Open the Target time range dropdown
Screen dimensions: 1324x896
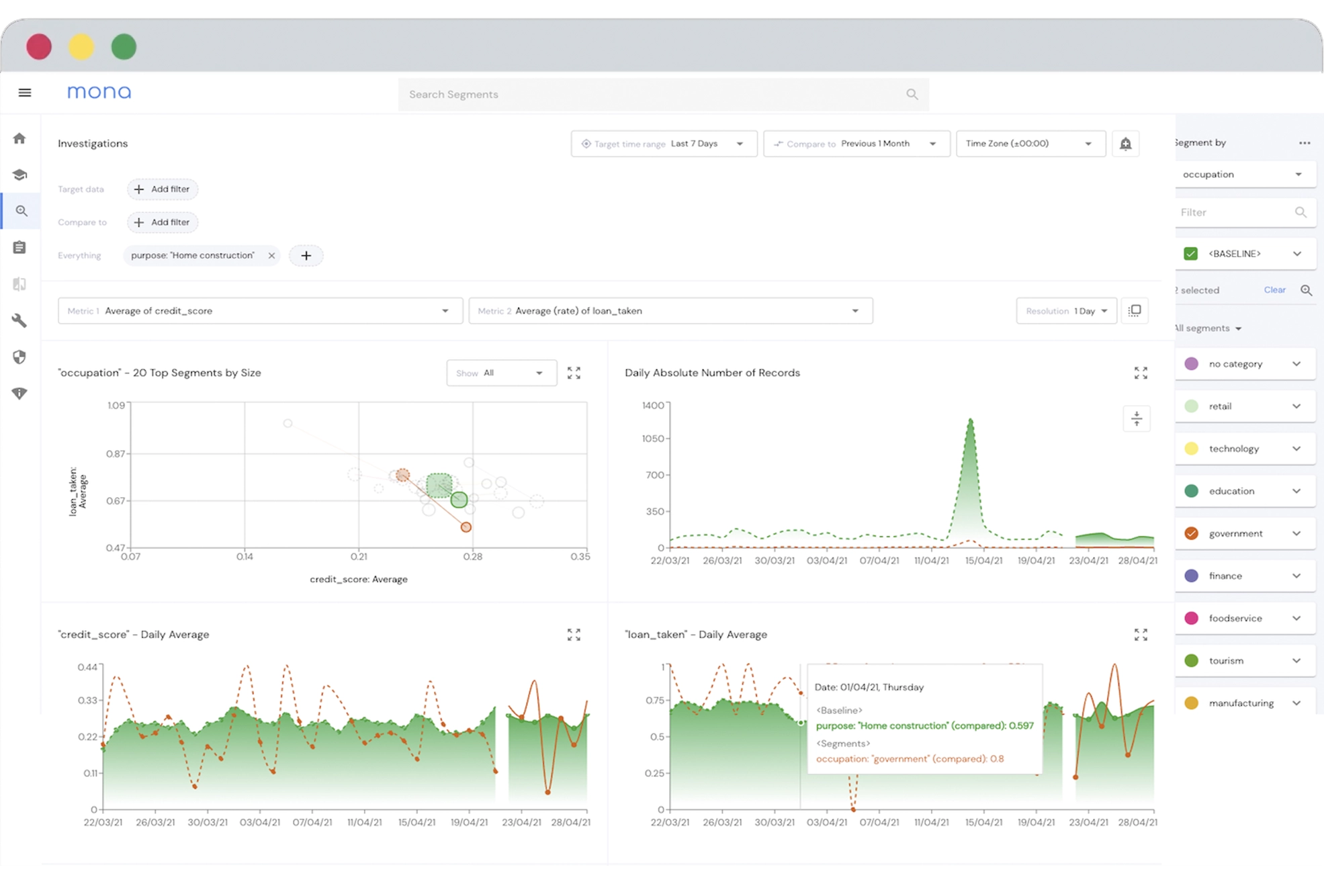(664, 144)
